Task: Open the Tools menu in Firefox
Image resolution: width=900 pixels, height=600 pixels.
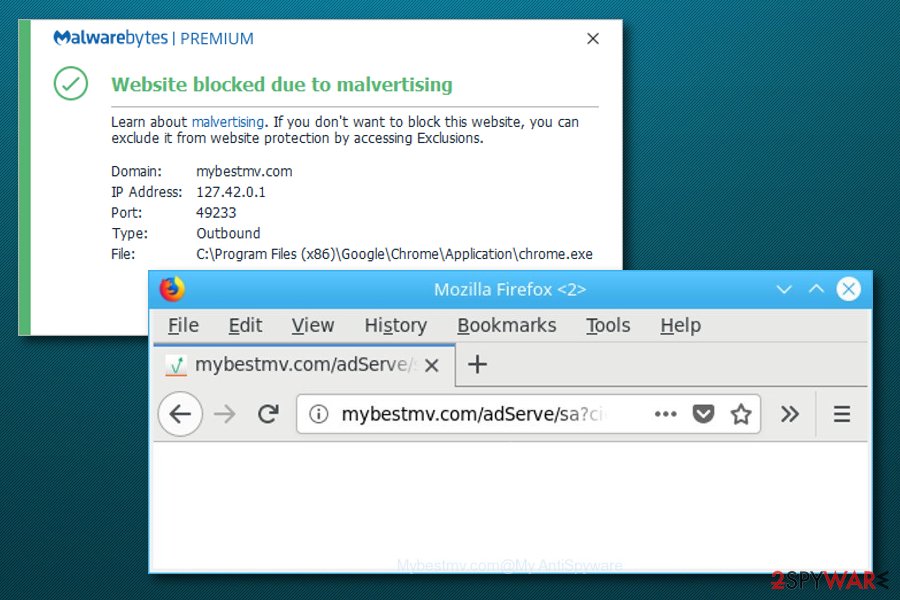Action: pyautogui.click(x=608, y=326)
